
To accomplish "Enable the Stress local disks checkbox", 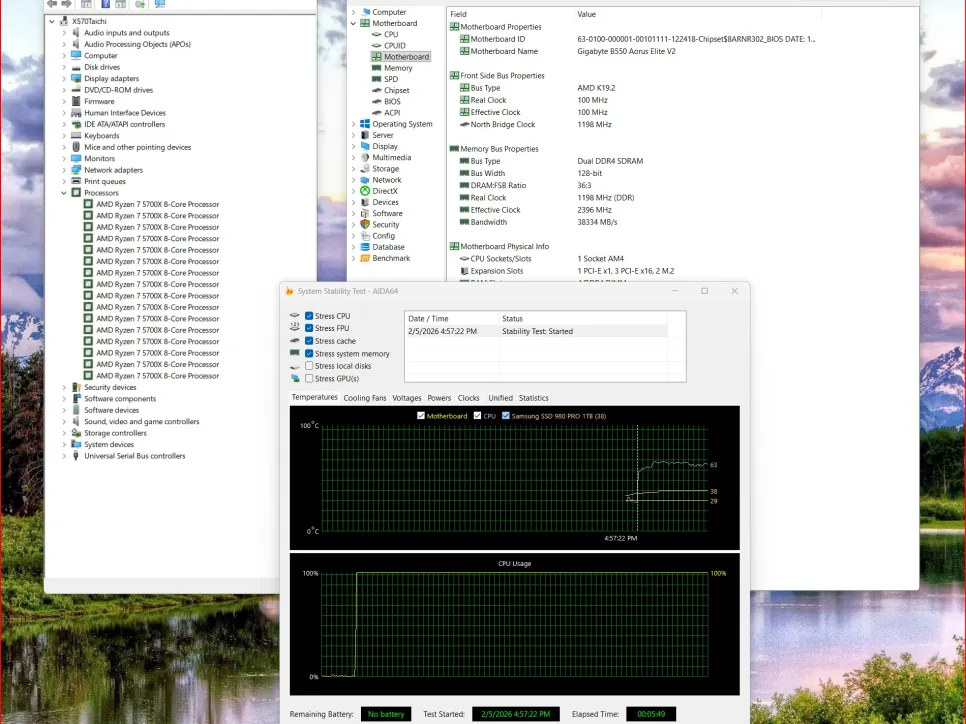I will click(309, 366).
